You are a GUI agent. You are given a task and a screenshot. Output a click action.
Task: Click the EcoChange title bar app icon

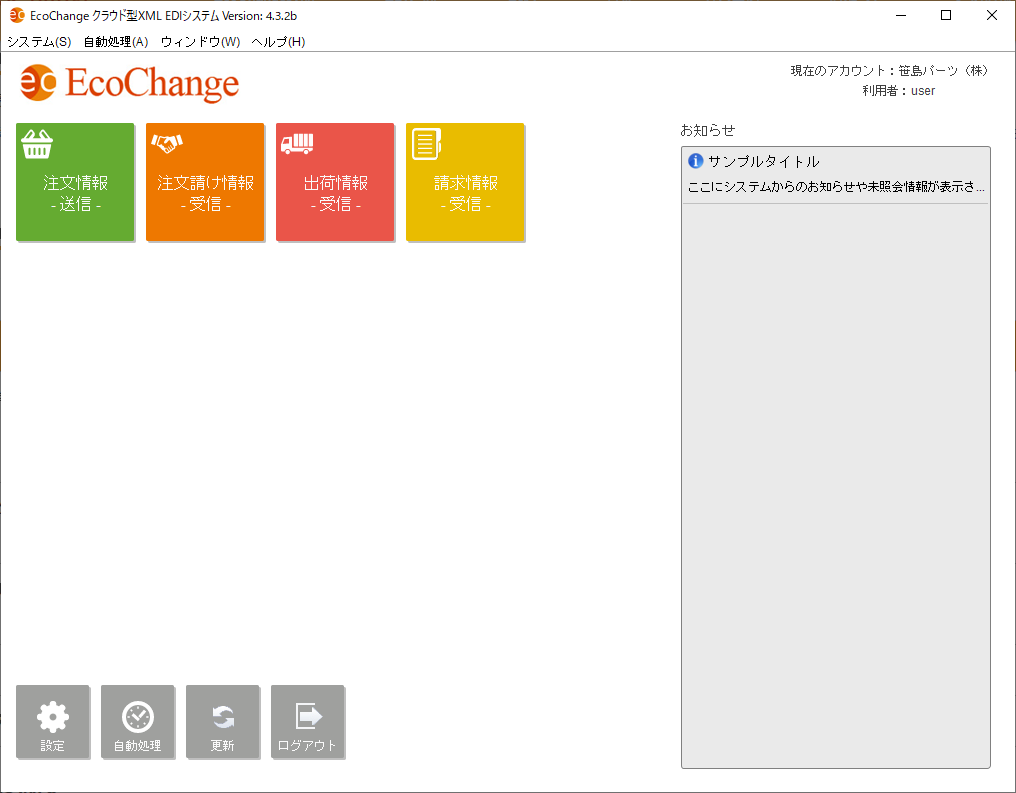click(x=17, y=15)
